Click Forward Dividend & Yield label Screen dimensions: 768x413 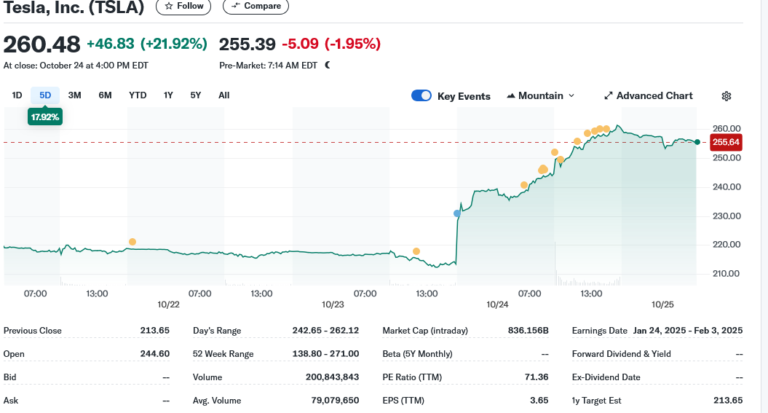[x=622, y=354]
